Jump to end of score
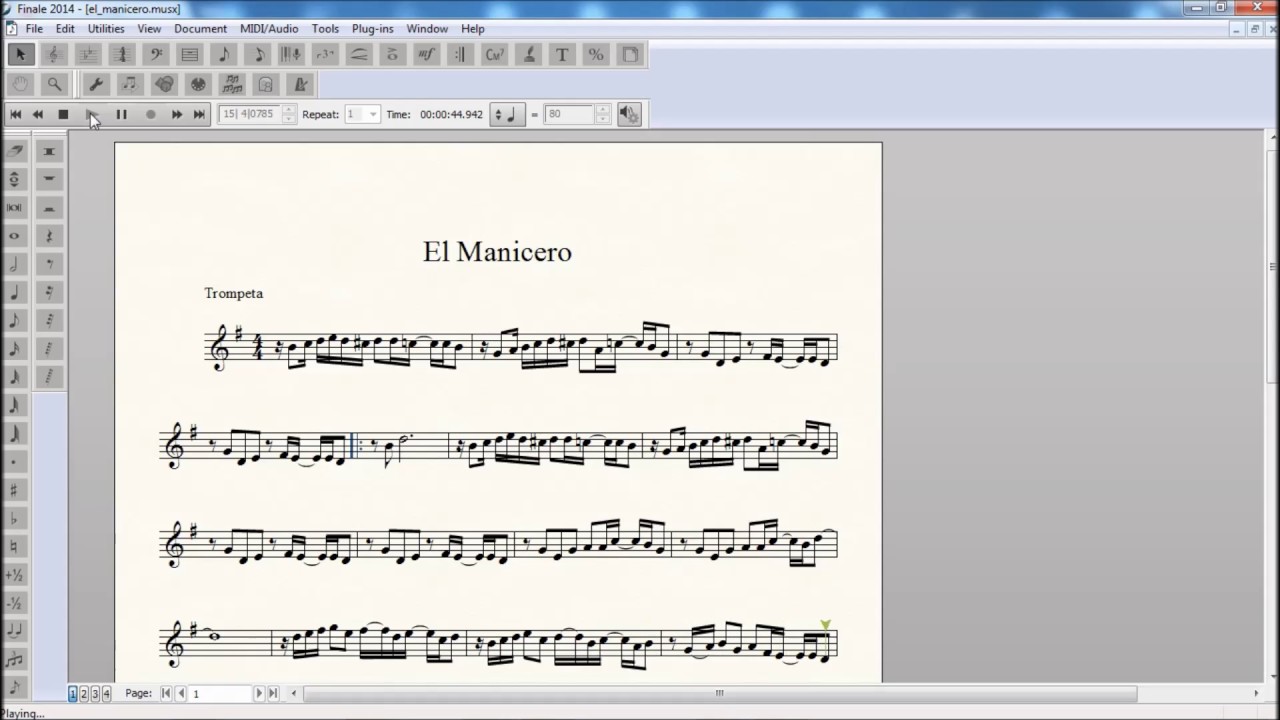This screenshot has height=720, width=1280. coord(199,114)
